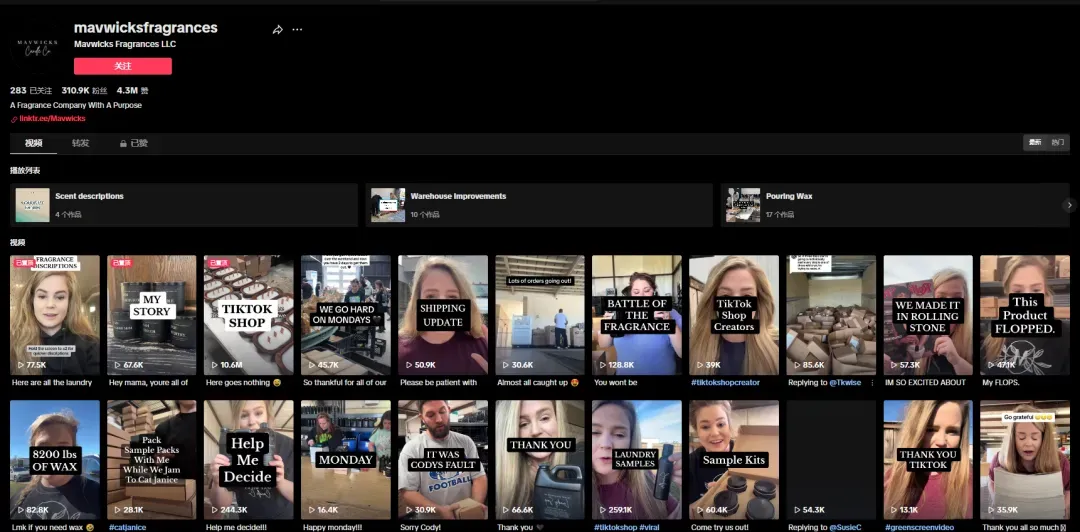Open the MY STORY pinned video
1080x532 pixels.
tap(152, 315)
